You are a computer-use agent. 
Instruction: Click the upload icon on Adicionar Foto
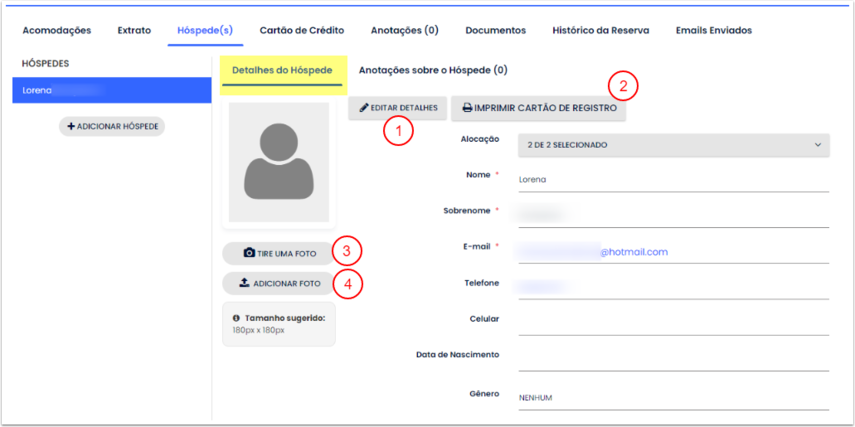point(244,283)
